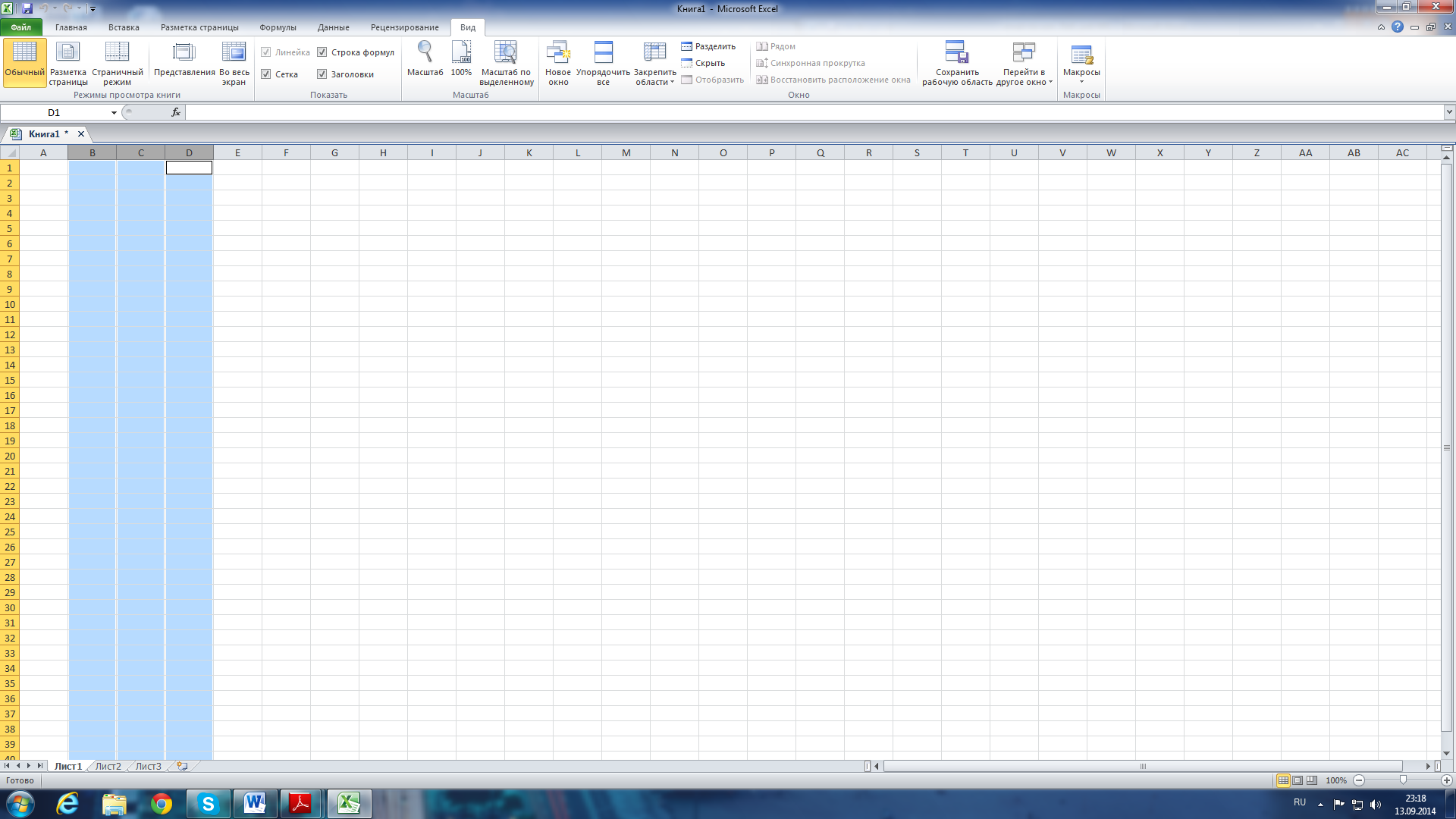Viewport: 1456px width, 819px height.
Task: Click the Разделить window option
Action: pyautogui.click(x=708, y=46)
